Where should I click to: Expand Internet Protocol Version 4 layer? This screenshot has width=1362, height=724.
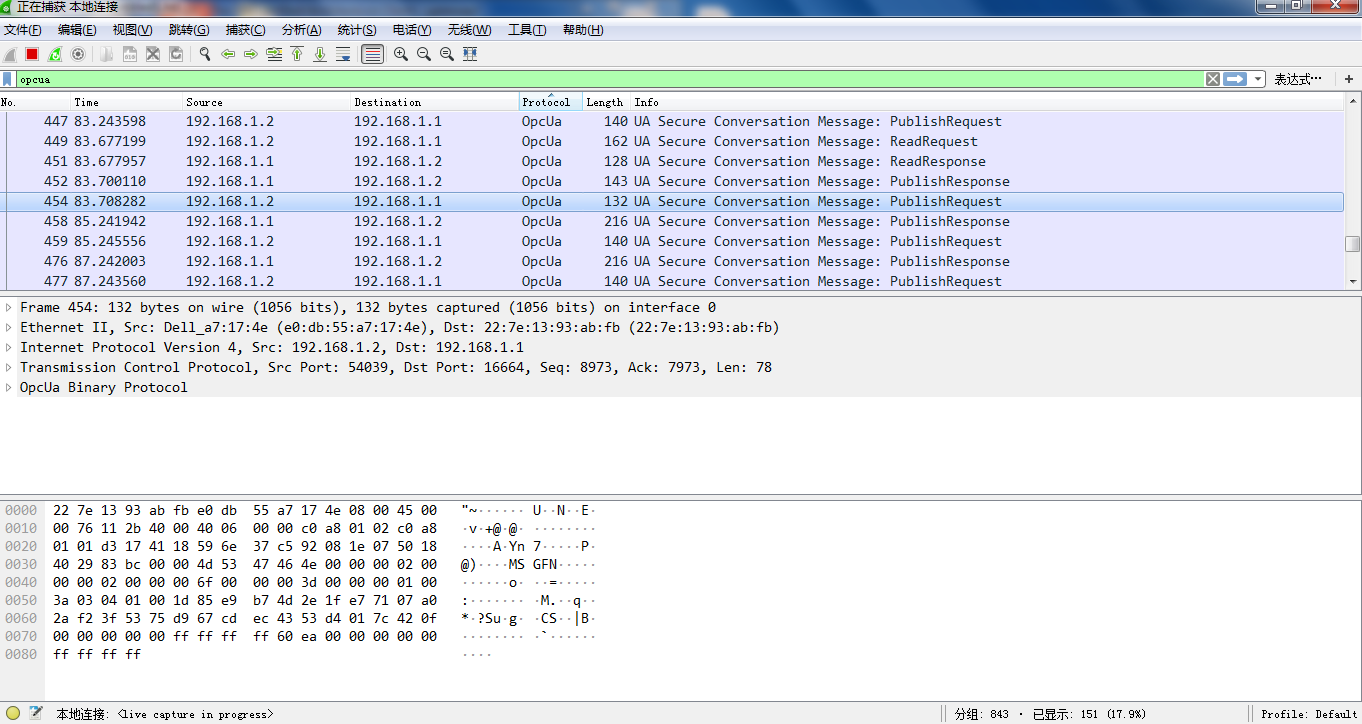(x=10, y=347)
